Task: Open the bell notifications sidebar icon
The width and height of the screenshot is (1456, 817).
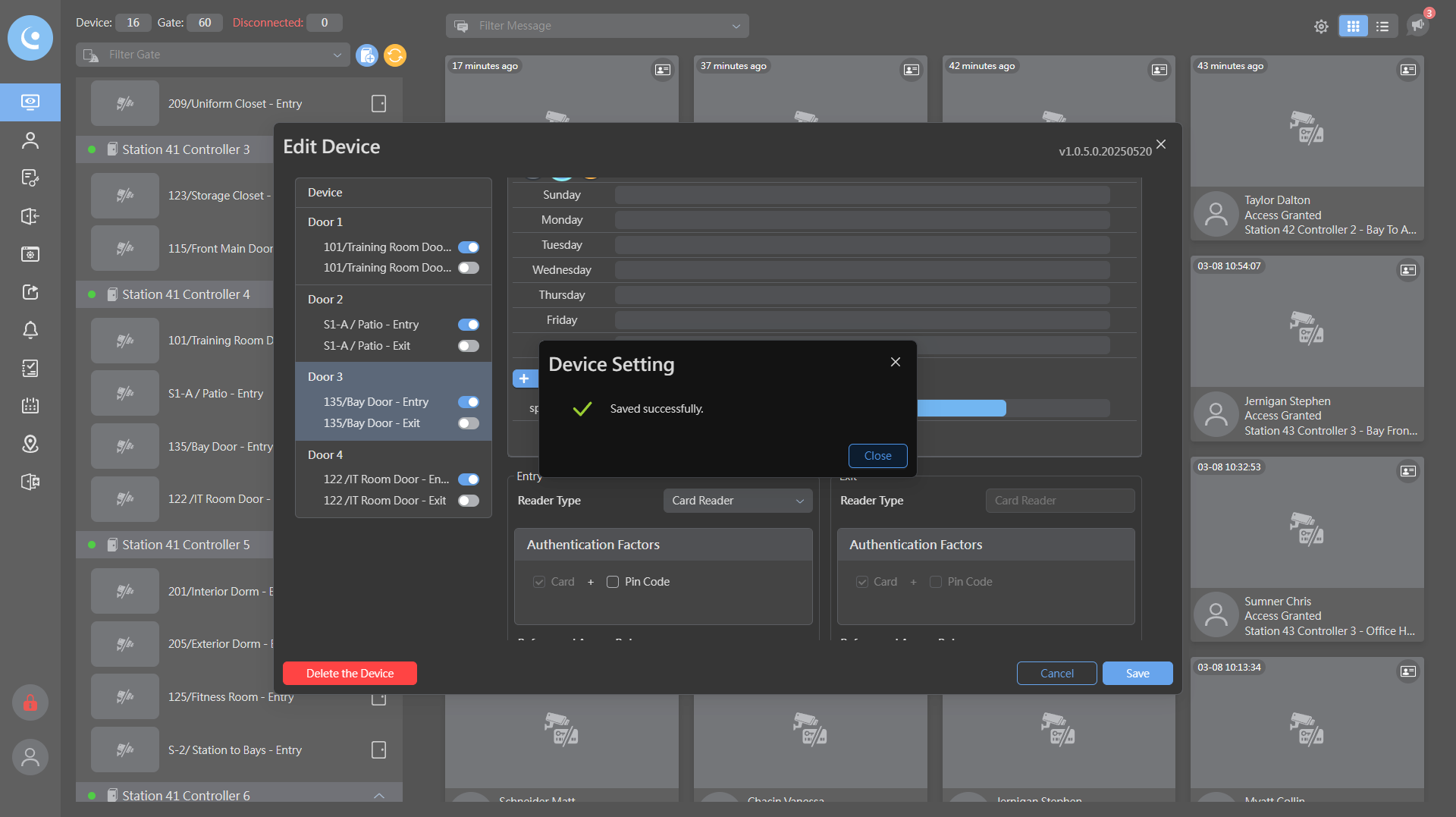Action: click(x=30, y=330)
